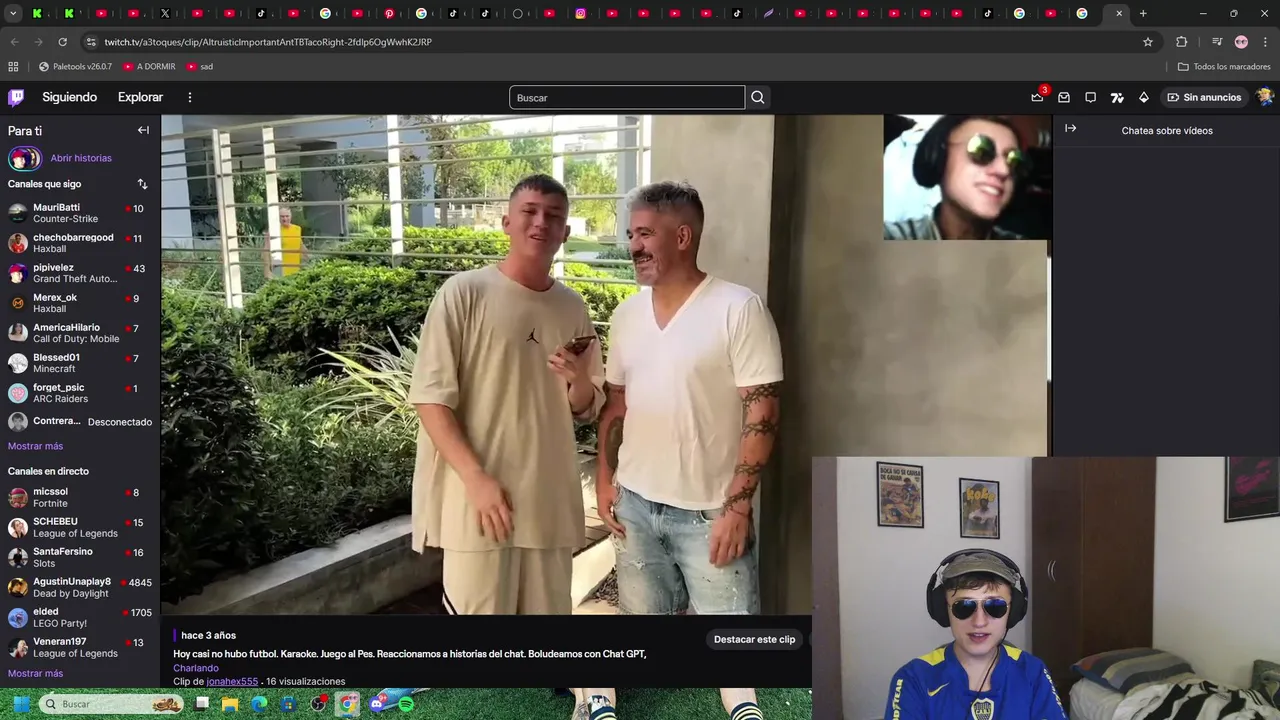The image size is (1280, 720).
Task: Open Spotify from the taskbar
Action: pos(406,704)
